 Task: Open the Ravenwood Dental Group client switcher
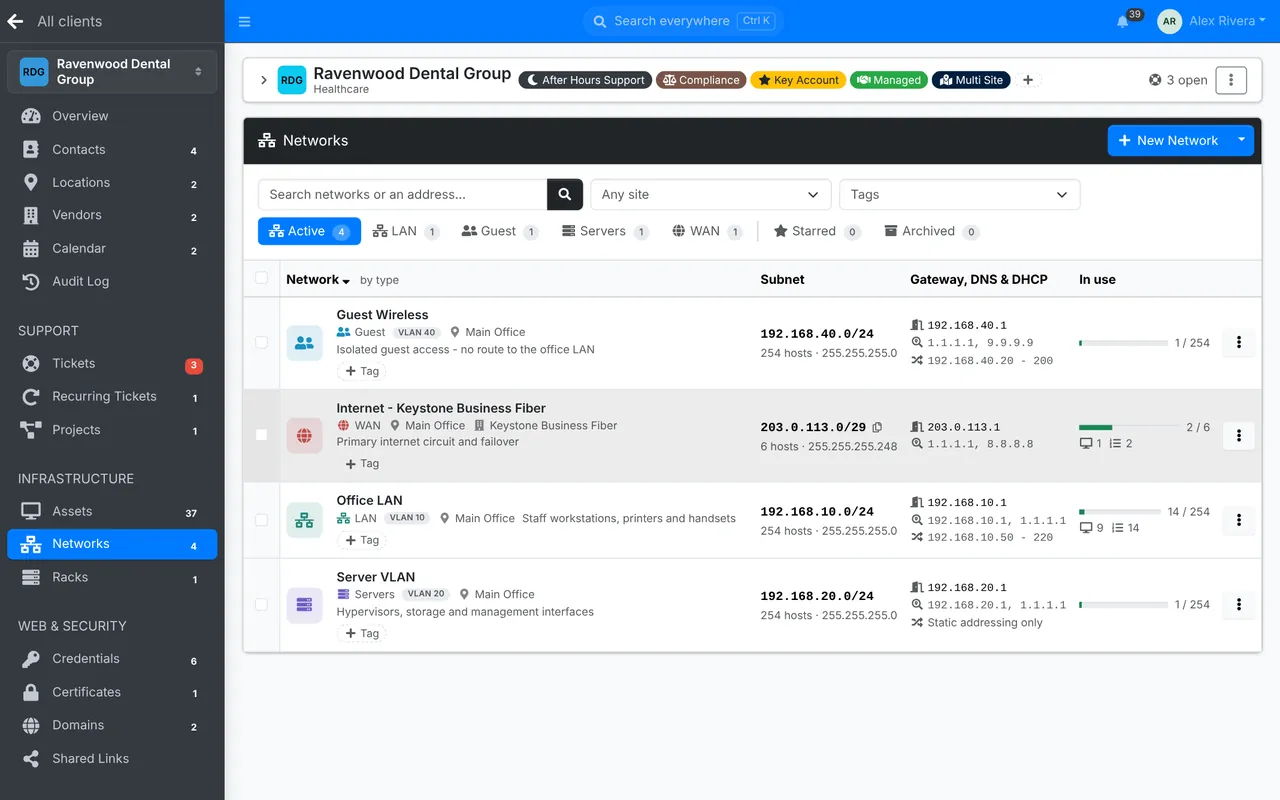click(112, 72)
